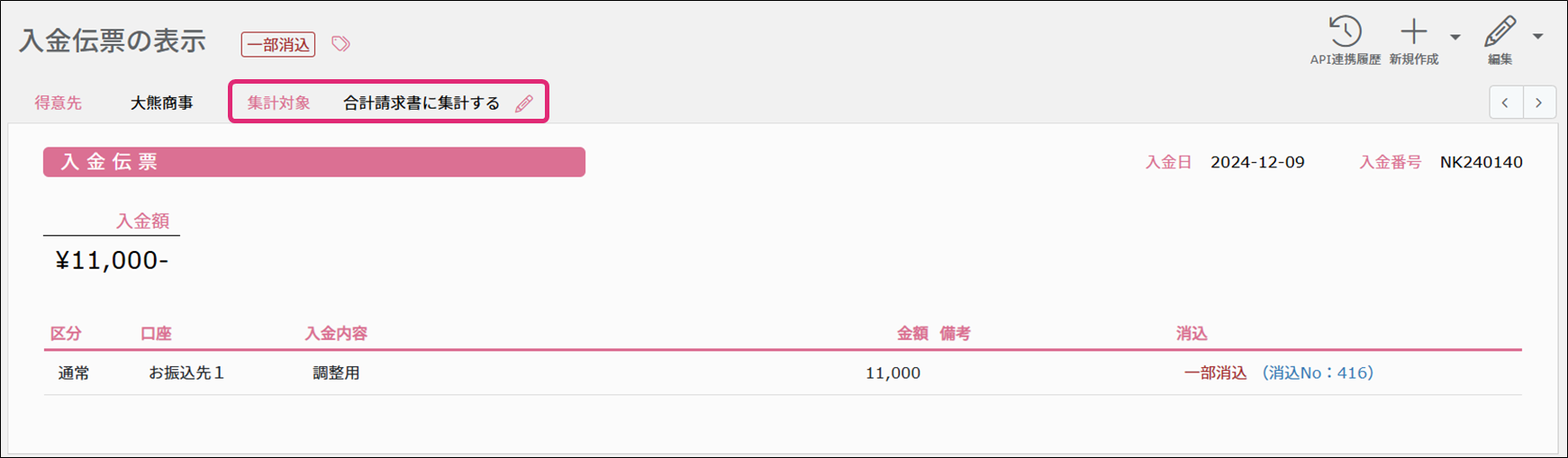This screenshot has width=1568, height=458.
Task: Expand the 新規作成 dropdown arrow
Action: [1455, 37]
